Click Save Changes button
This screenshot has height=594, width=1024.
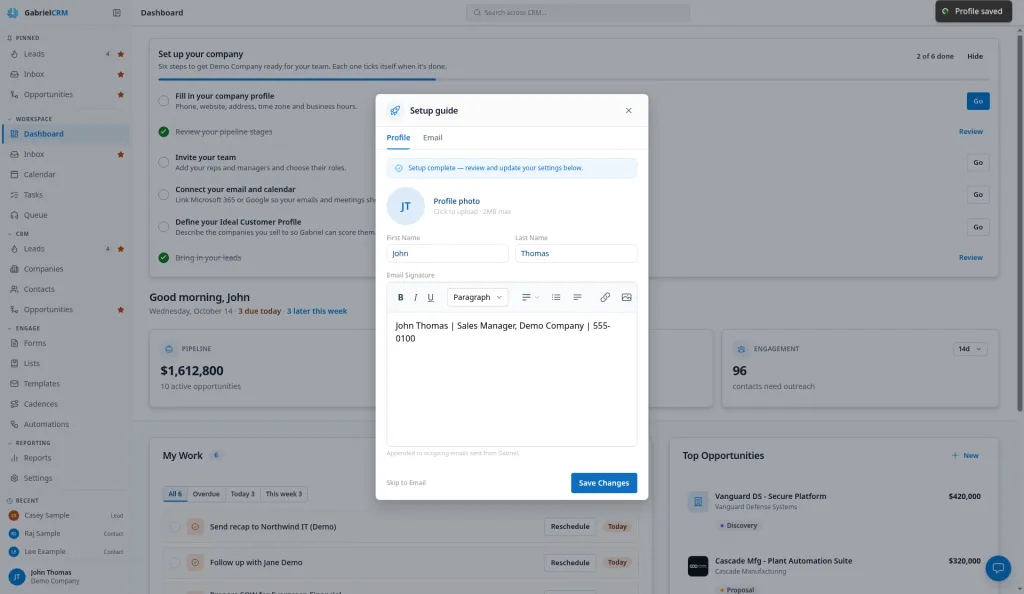click(603, 483)
